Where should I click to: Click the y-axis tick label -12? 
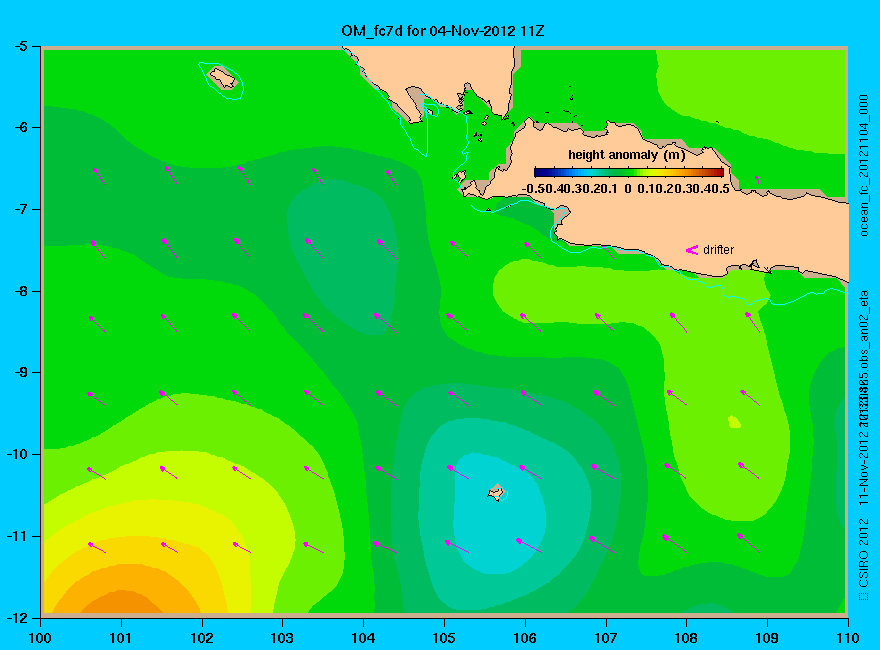click(x=16, y=617)
